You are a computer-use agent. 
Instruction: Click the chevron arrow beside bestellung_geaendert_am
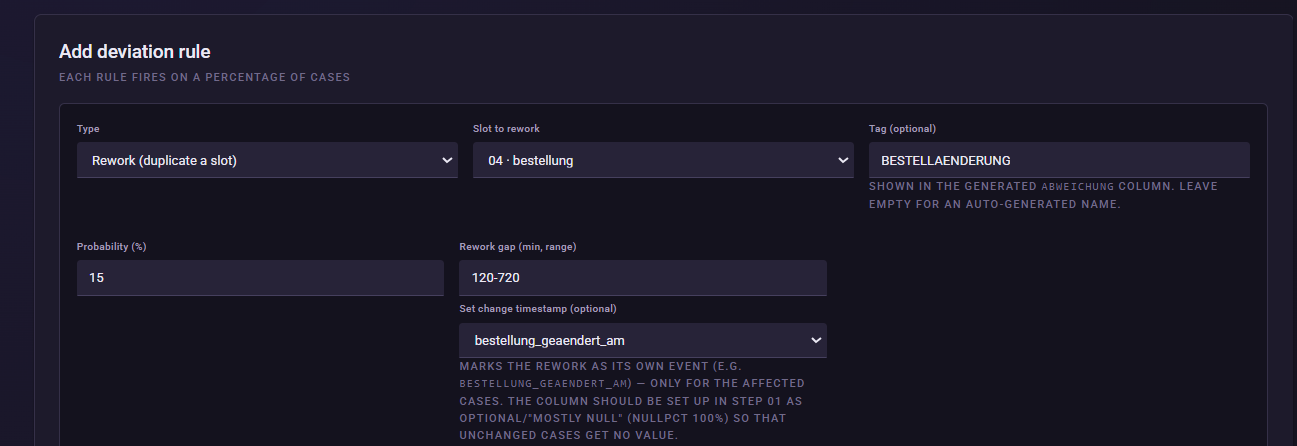click(816, 340)
